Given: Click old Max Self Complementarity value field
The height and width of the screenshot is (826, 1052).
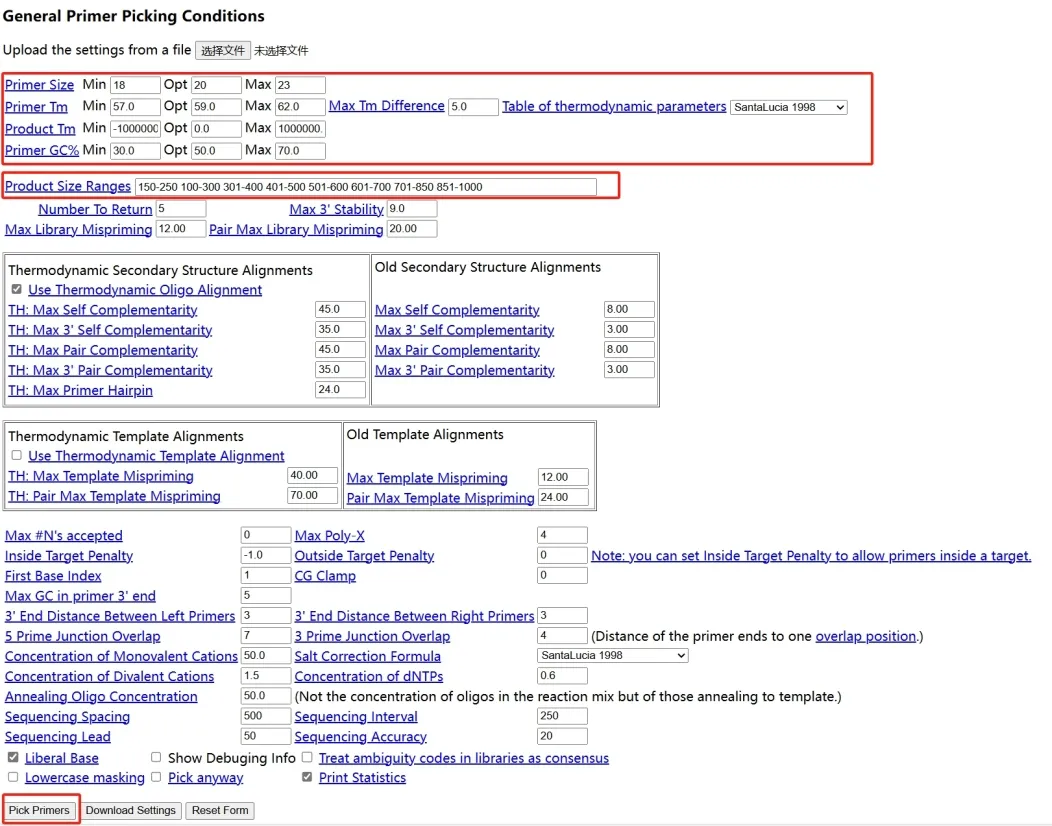Looking at the screenshot, I should click(x=629, y=309).
